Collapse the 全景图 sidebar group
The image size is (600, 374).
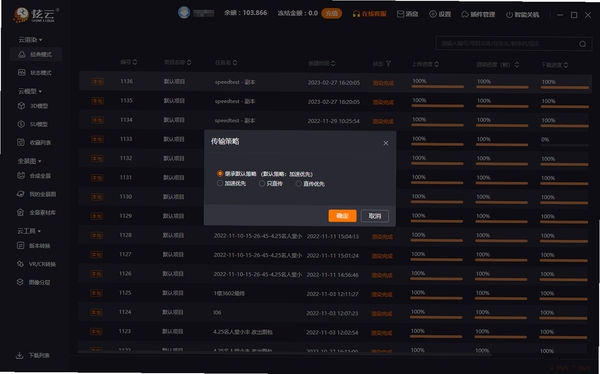(x=29, y=161)
